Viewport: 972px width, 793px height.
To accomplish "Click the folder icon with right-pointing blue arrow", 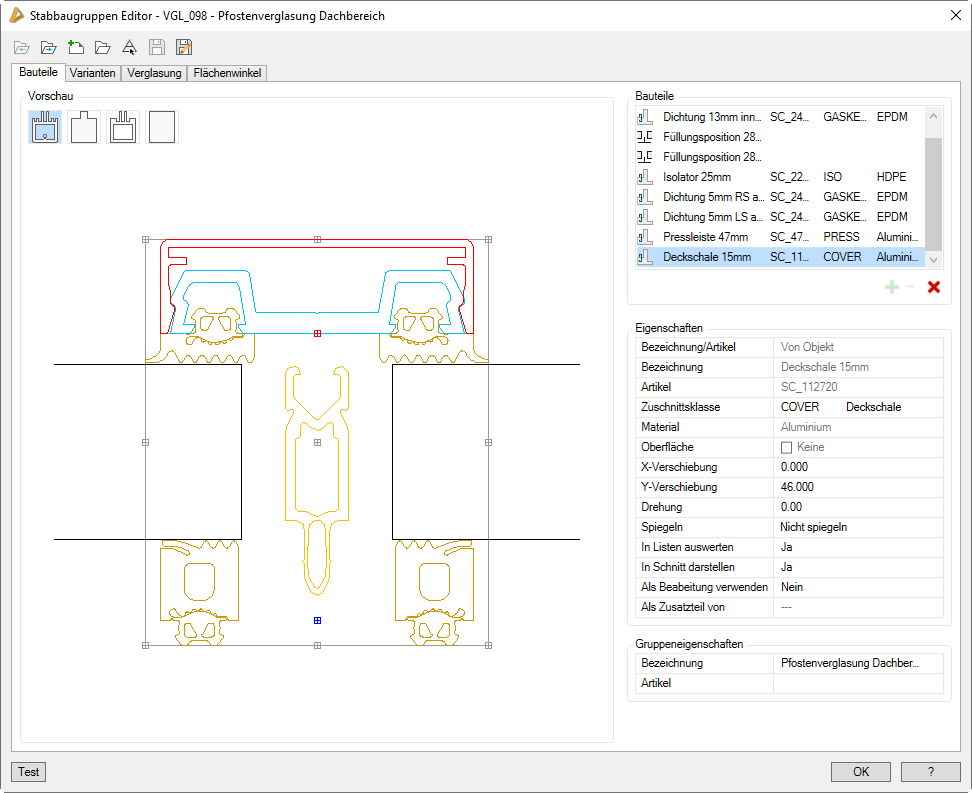I will tap(48, 47).
